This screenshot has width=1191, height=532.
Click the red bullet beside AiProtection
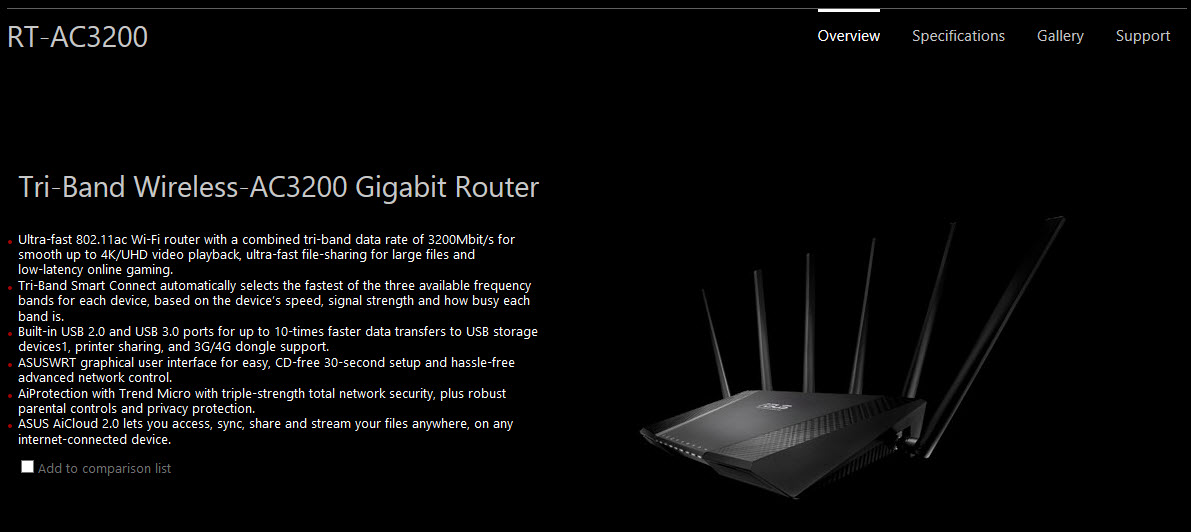(11, 396)
